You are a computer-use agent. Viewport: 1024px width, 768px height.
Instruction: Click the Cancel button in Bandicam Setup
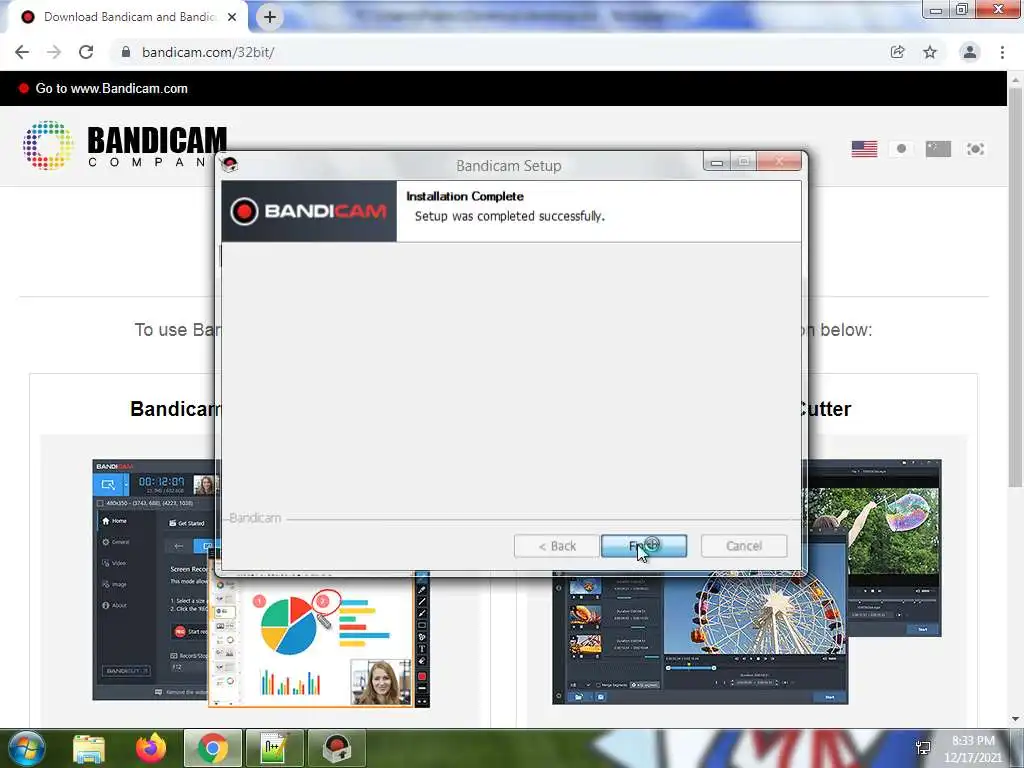click(x=744, y=546)
